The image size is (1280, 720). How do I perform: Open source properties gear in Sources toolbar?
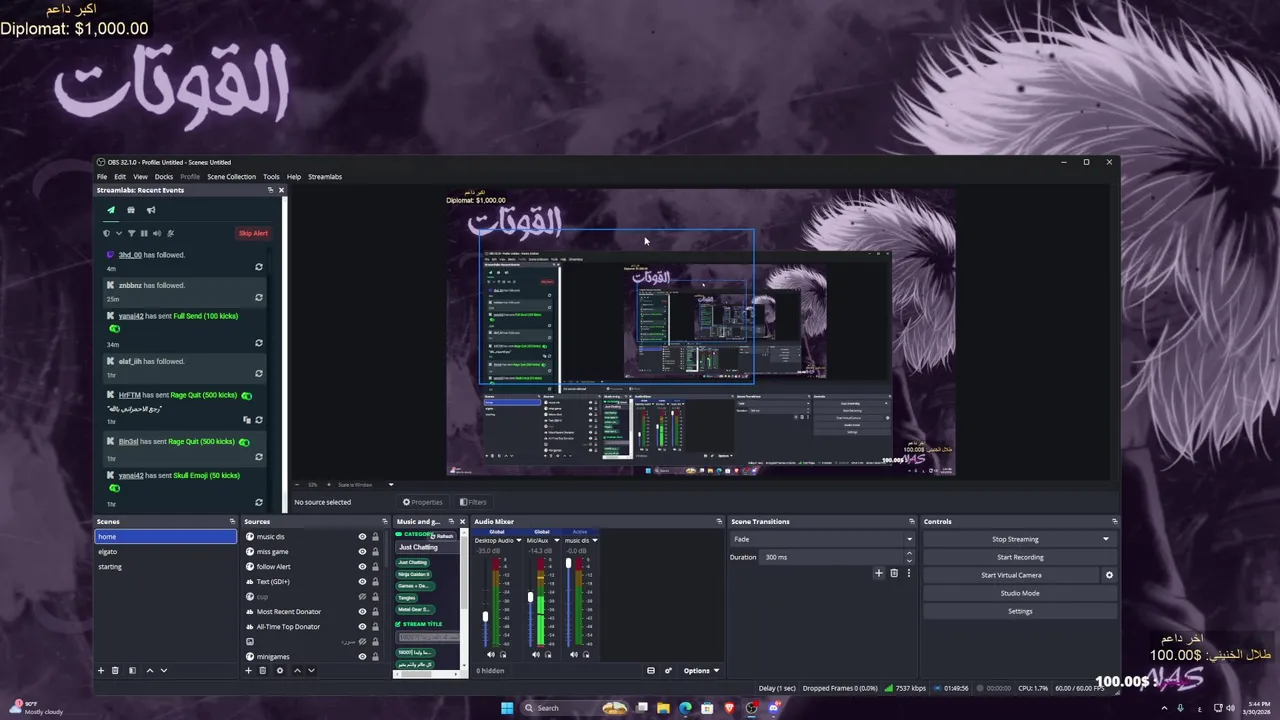(x=279, y=670)
